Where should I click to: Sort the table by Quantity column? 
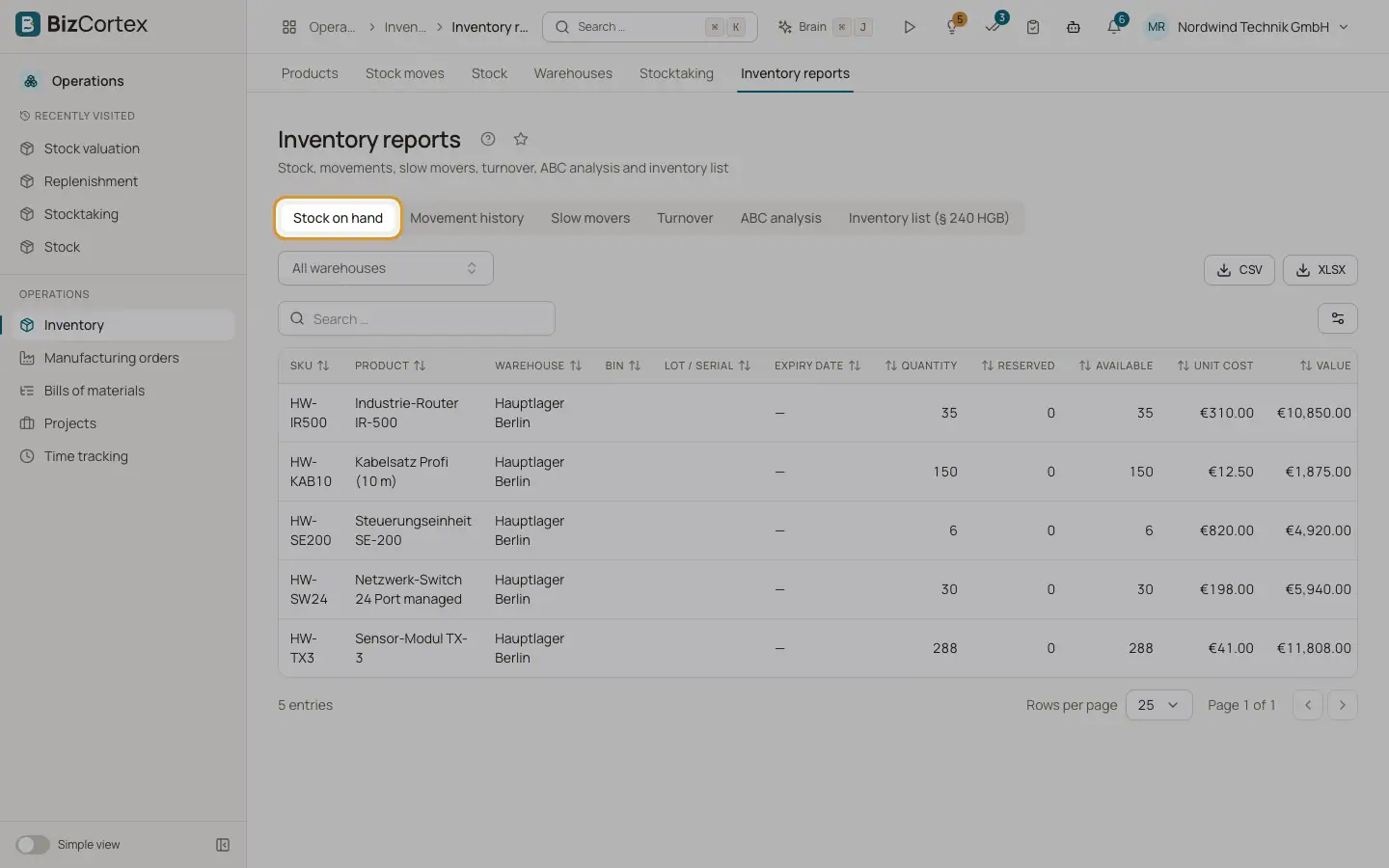(x=921, y=366)
